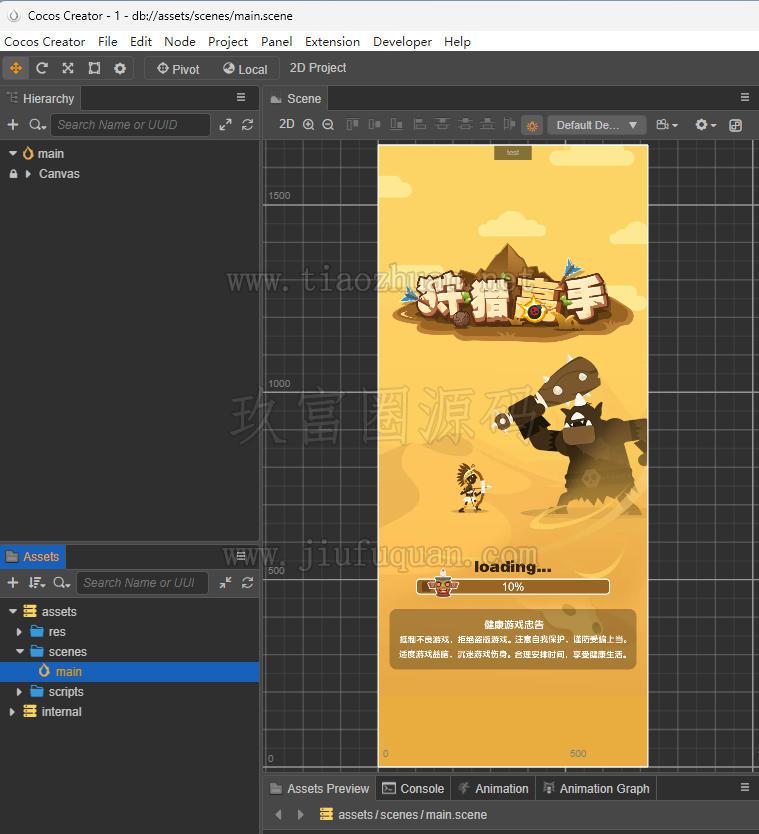Click the Hierarchy search field

(x=130, y=124)
